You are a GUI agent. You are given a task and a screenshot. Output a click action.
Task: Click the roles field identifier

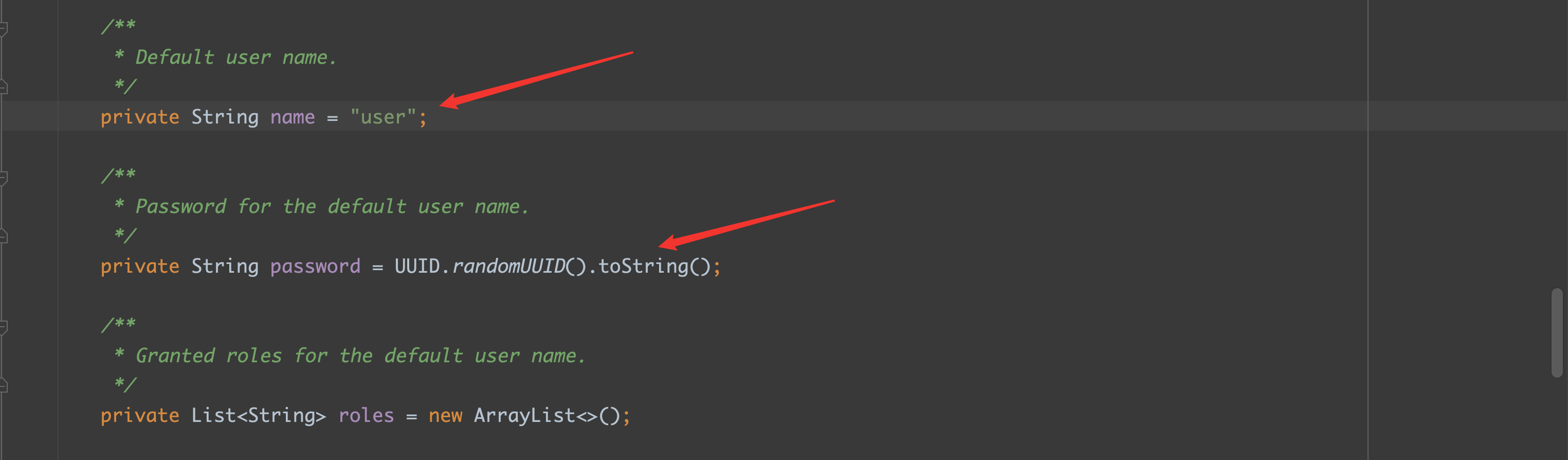click(x=366, y=416)
